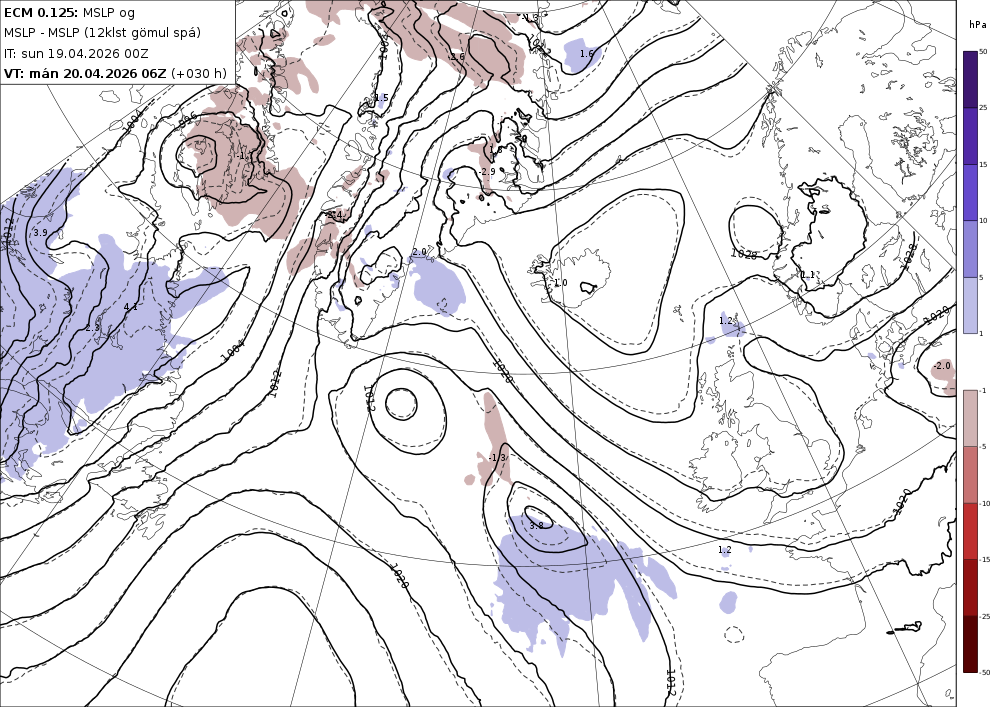Click the '3.8' value inside the small low
Image resolution: width=1000 pixels, height=707 pixels.
536,525
